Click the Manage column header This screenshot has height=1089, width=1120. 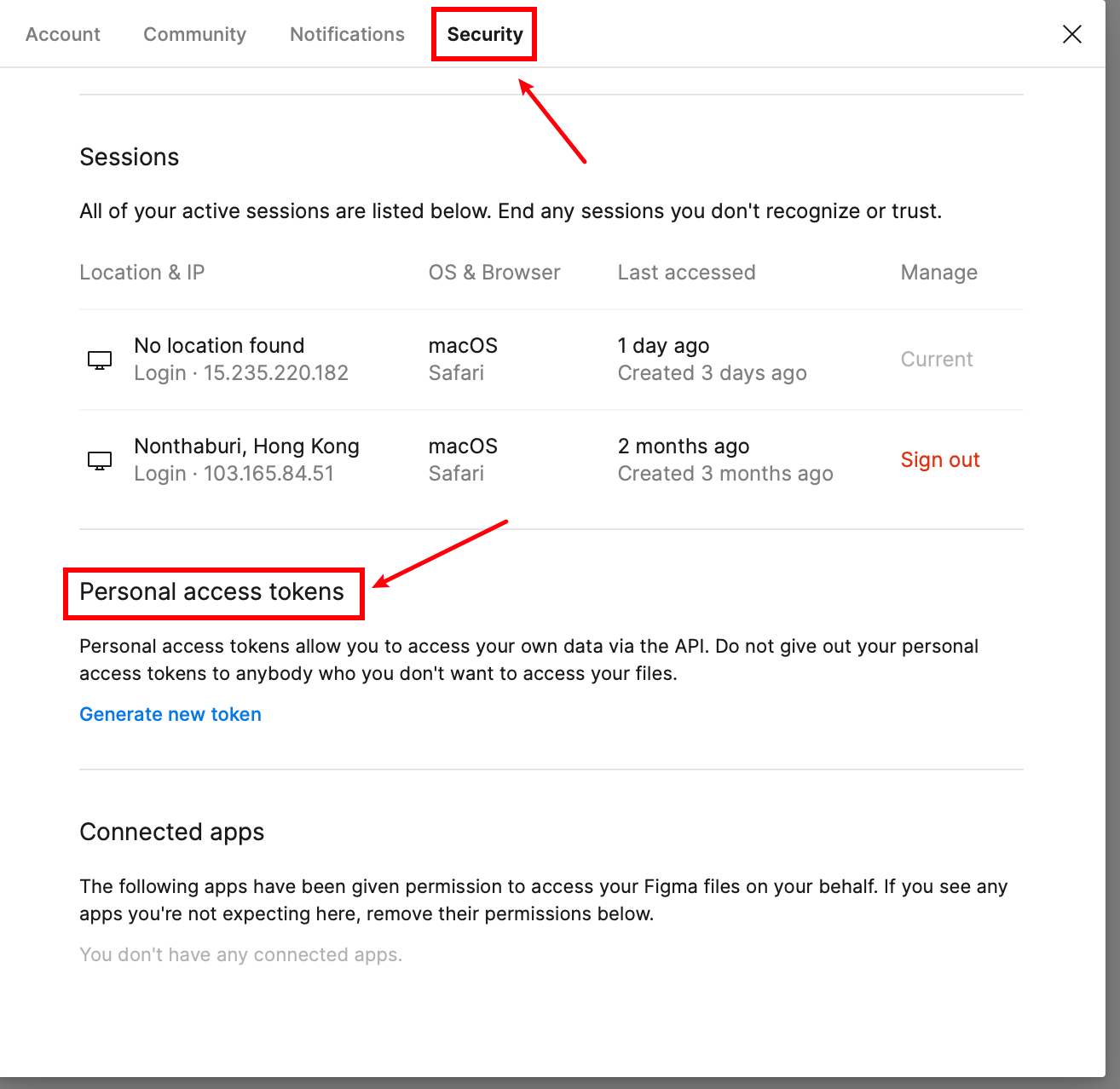938,272
